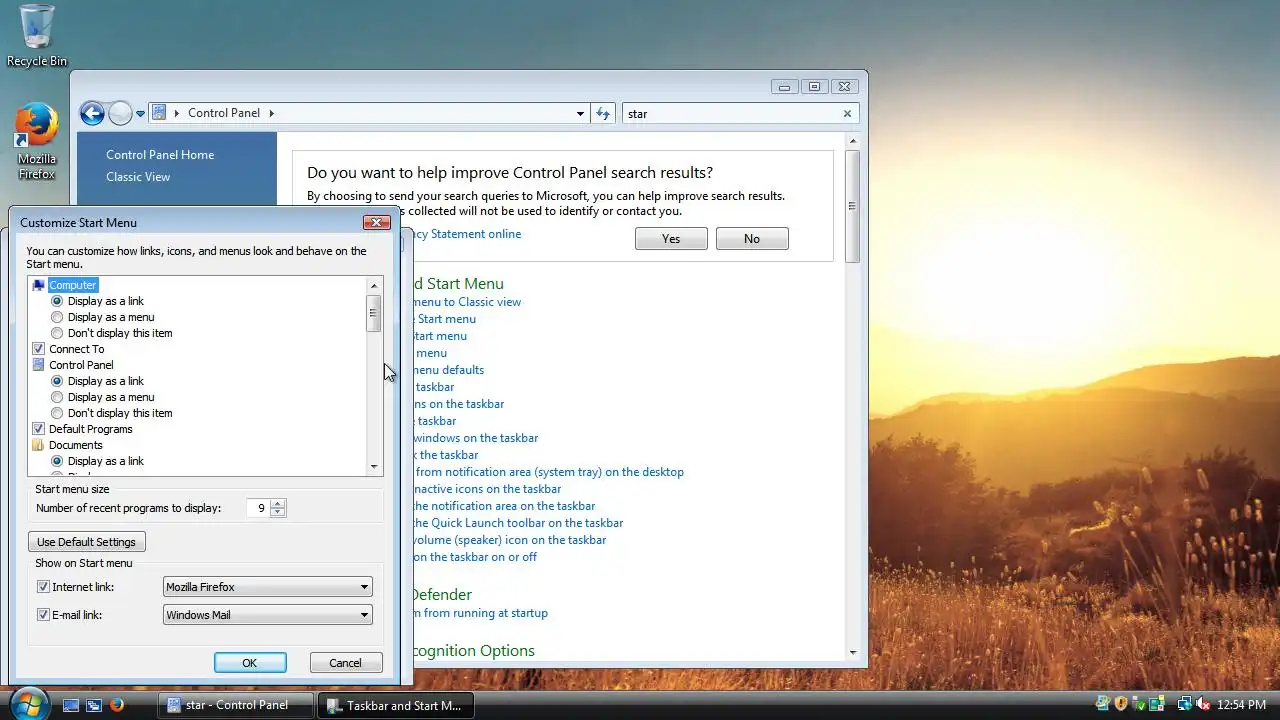Click 'the Quick Launch toolbar on the taskbar' link
The height and width of the screenshot is (720, 1280).
click(x=518, y=523)
